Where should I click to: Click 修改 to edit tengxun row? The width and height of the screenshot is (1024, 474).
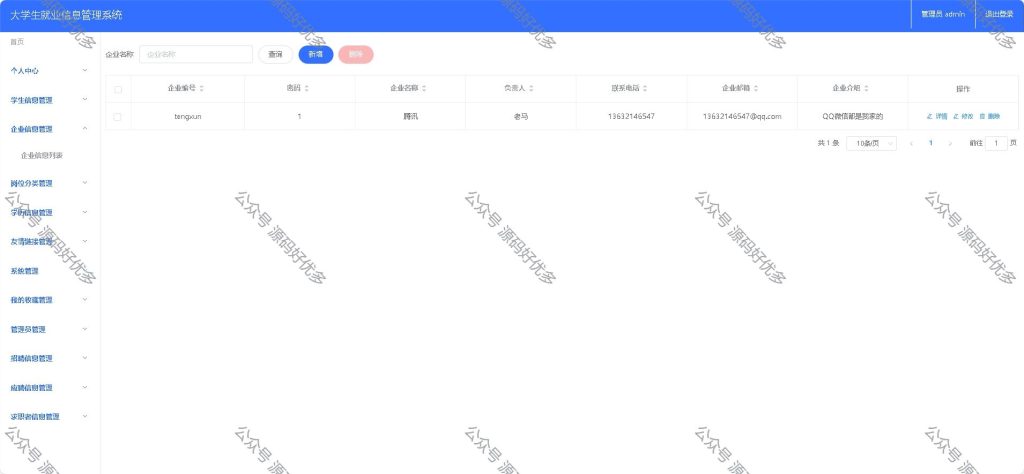click(963, 116)
